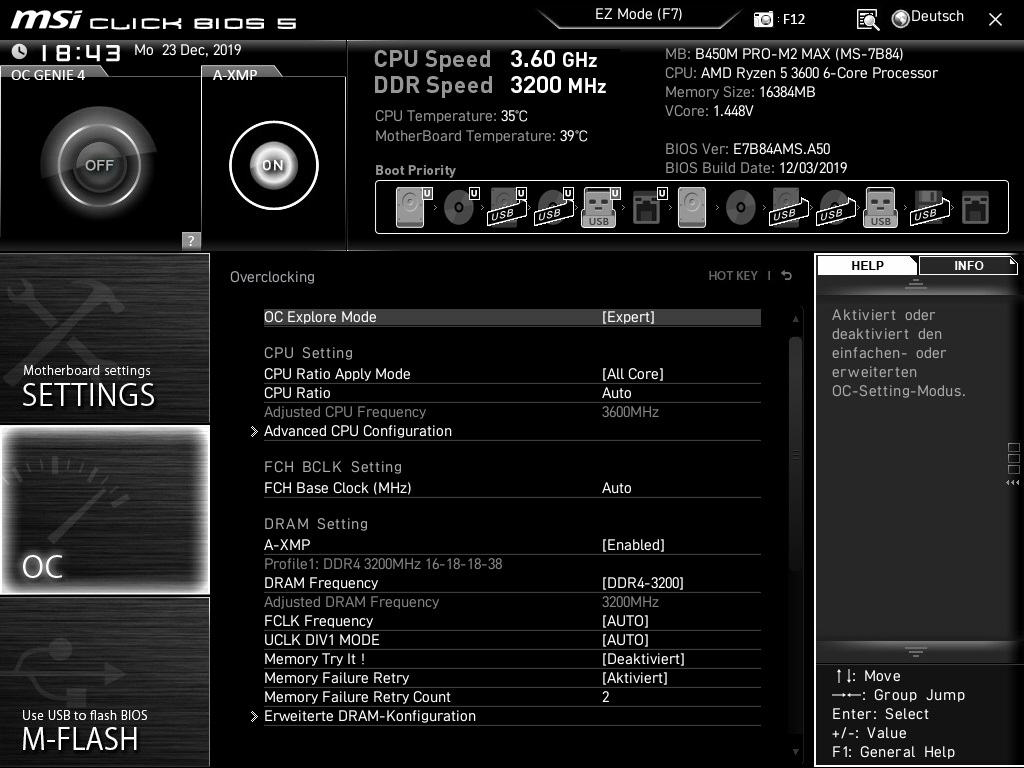Click the globe language icon
The image size is (1024, 768).
pos(901,19)
